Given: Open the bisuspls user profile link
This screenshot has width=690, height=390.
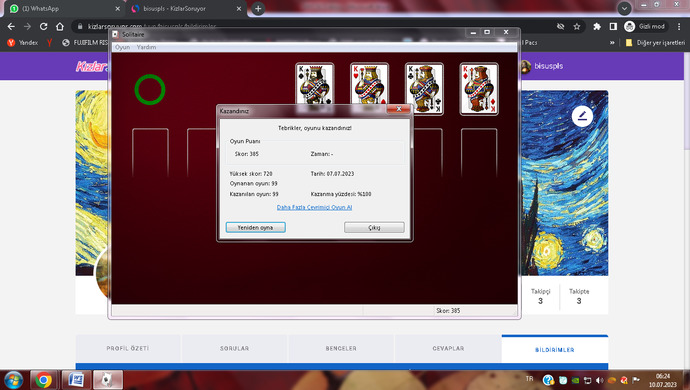Looking at the screenshot, I should tap(542, 66).
